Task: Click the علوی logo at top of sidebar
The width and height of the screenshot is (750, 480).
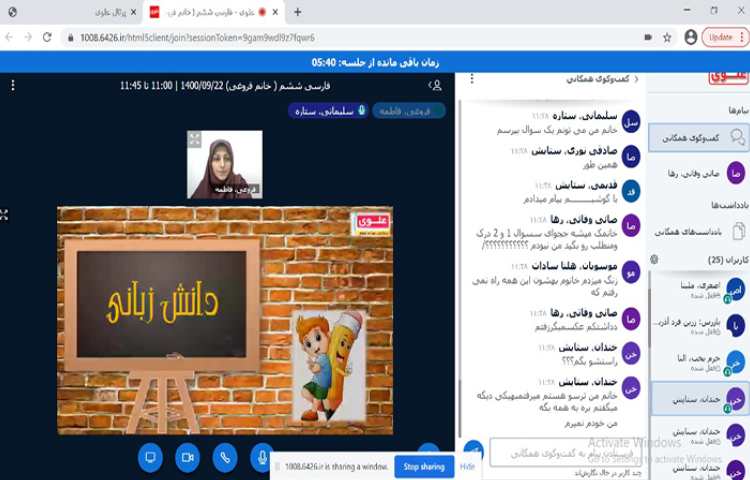Action: 728,78
